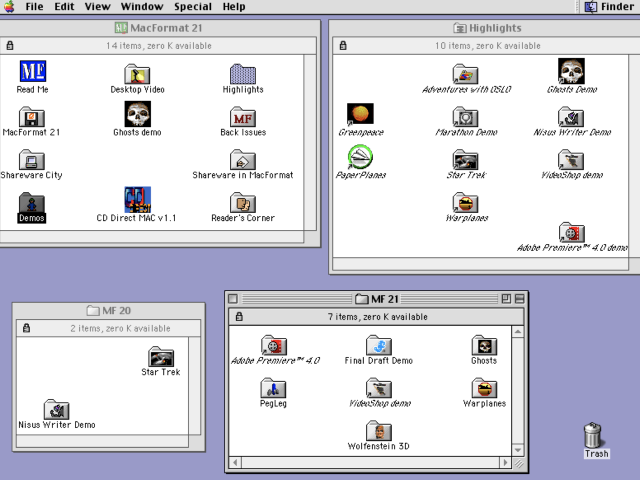Collapse MF 21 window with windowshade box
The height and width of the screenshot is (480, 640).
[519, 299]
